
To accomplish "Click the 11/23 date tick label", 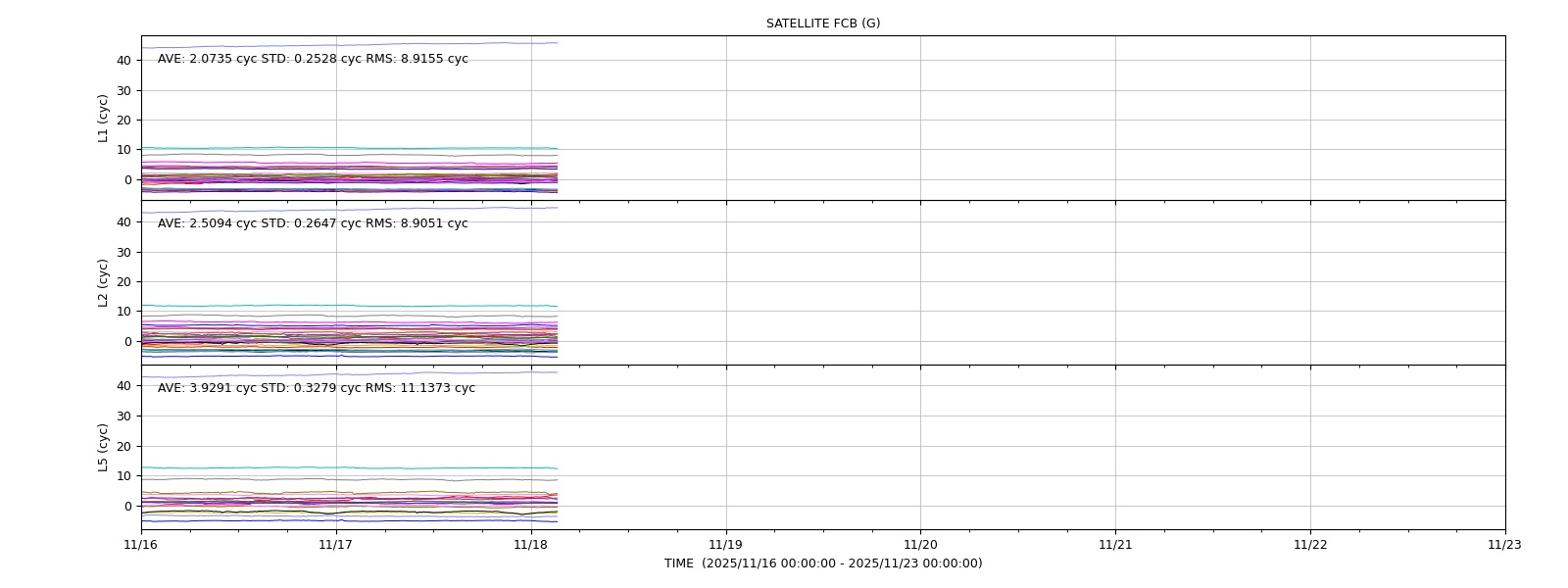I will (1505, 545).
